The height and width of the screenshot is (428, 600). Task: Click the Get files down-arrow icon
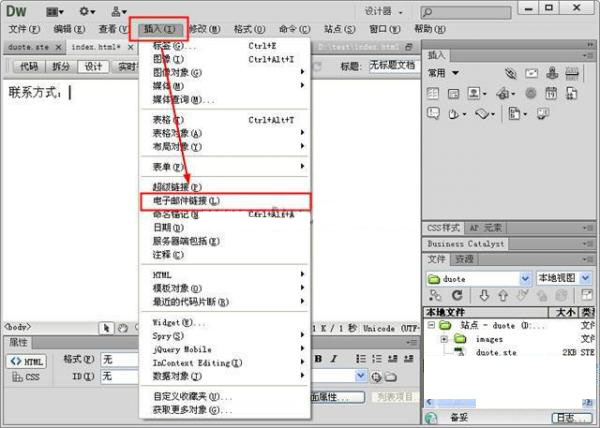pos(483,296)
